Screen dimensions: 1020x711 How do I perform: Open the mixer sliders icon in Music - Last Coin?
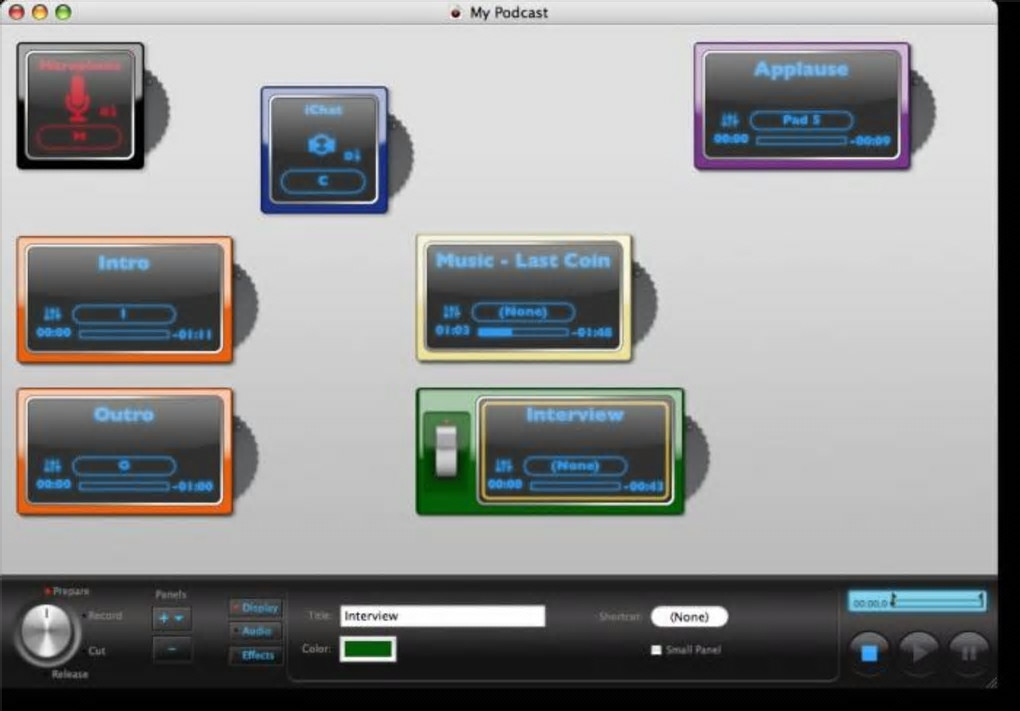451,312
